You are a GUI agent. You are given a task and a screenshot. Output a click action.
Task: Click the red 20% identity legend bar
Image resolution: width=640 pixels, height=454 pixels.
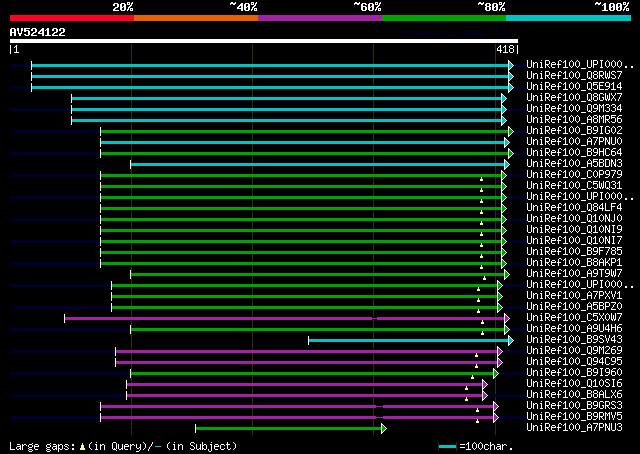click(x=72, y=18)
